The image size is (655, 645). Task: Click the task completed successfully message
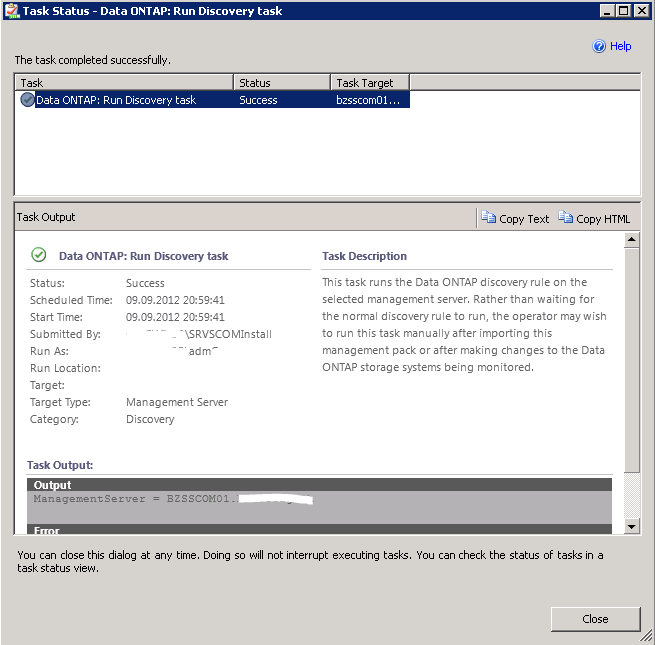pos(92,60)
